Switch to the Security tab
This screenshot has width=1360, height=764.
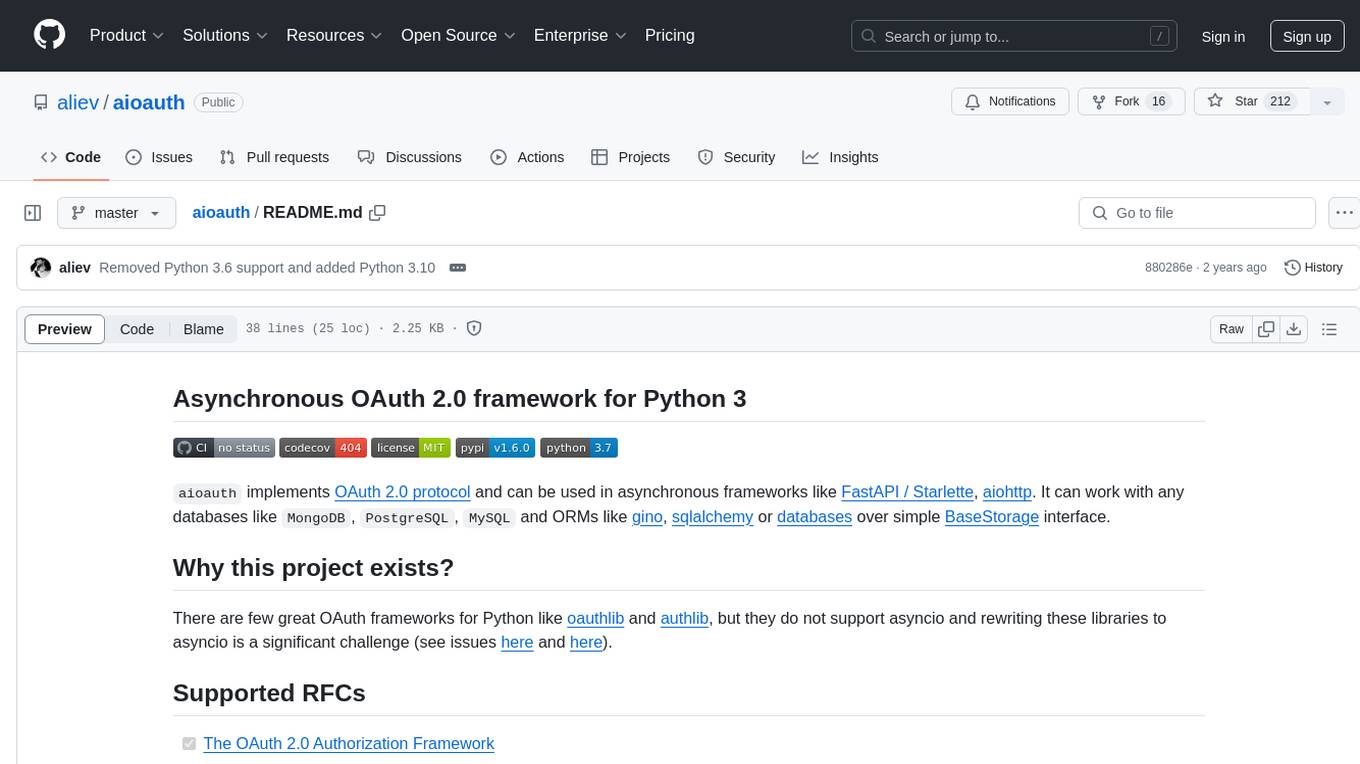click(x=736, y=157)
